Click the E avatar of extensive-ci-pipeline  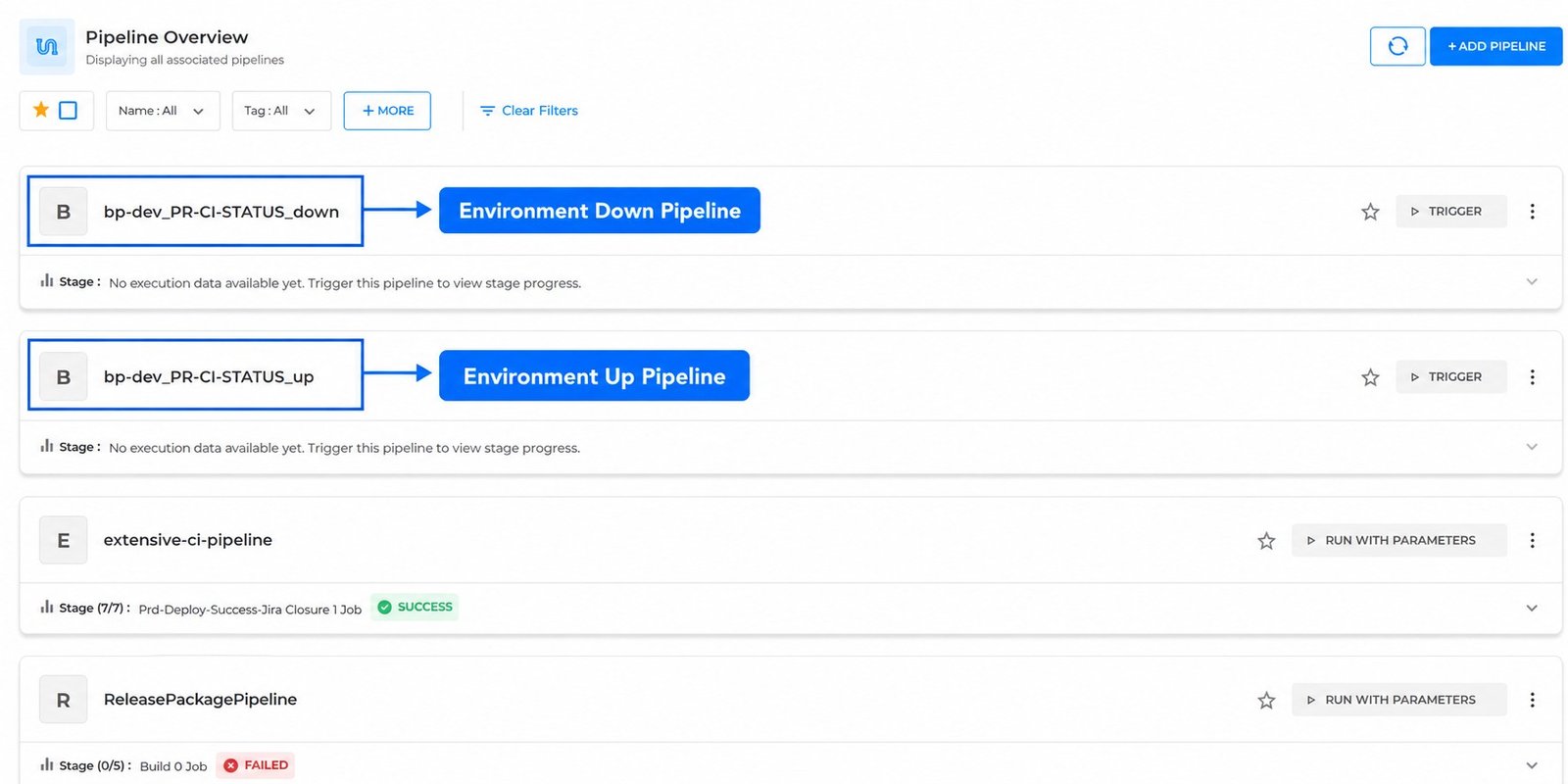tap(64, 541)
